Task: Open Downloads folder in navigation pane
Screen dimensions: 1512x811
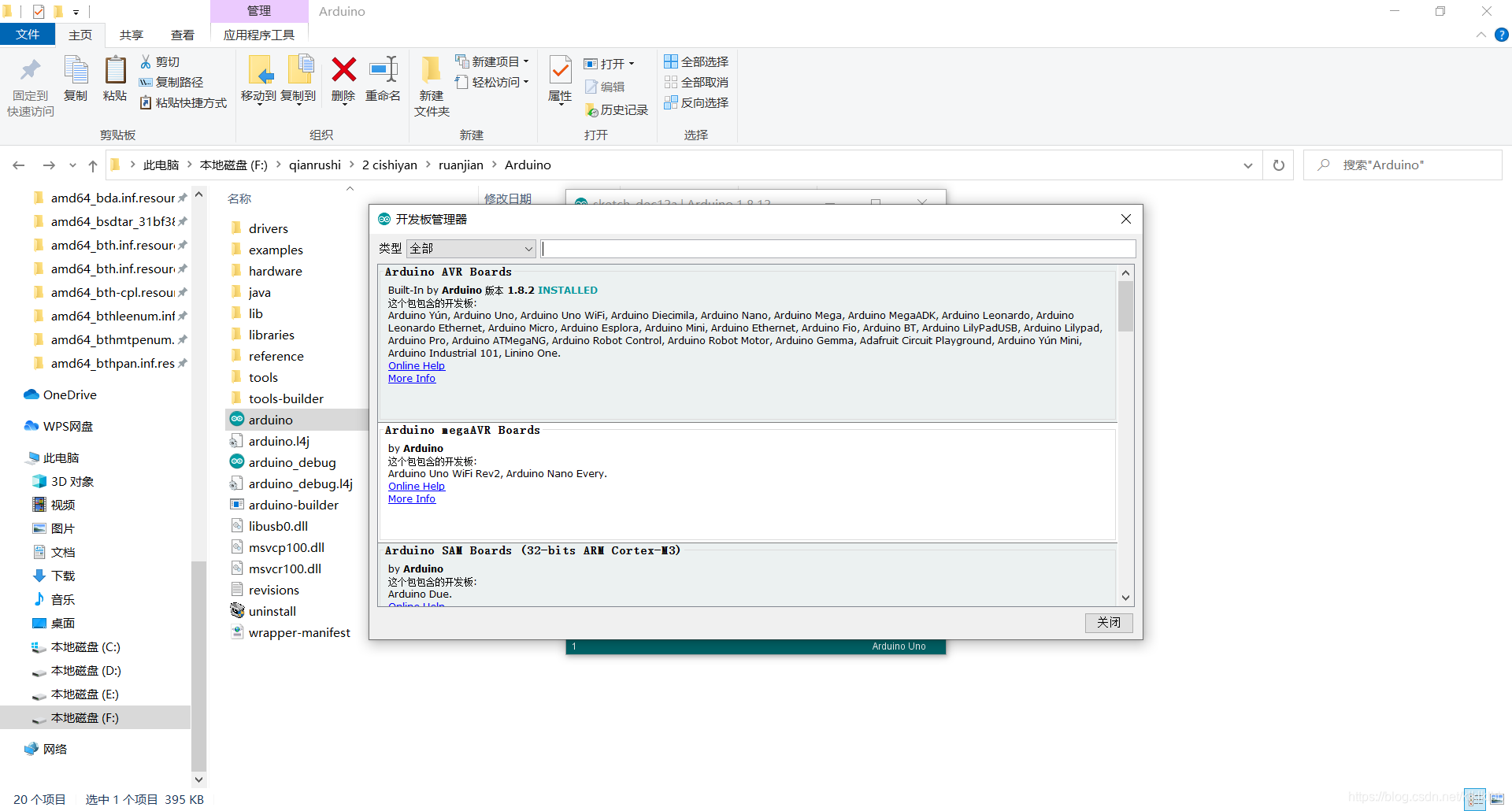Action: tap(55, 576)
